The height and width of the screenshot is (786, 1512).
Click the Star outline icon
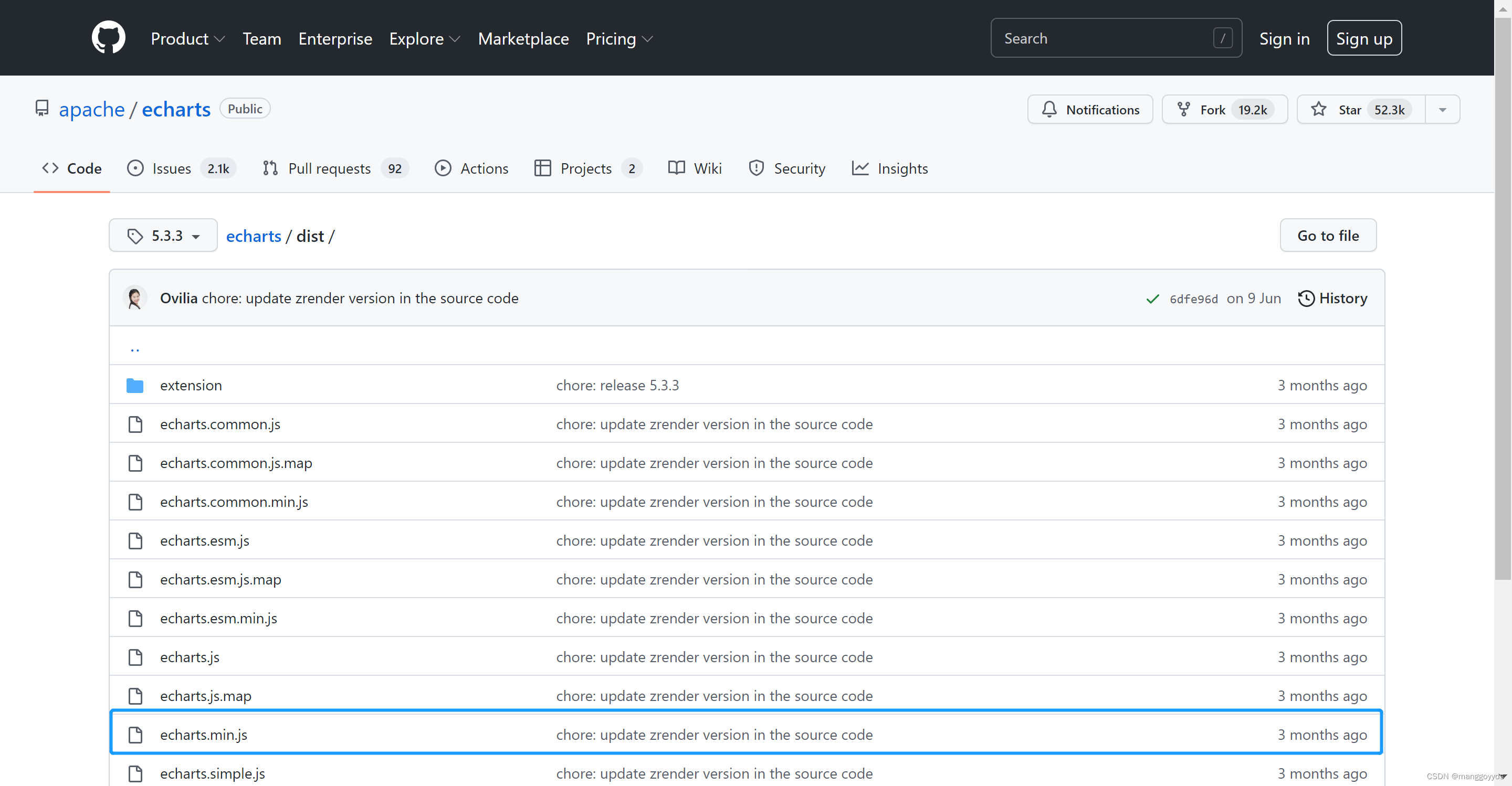1319,110
